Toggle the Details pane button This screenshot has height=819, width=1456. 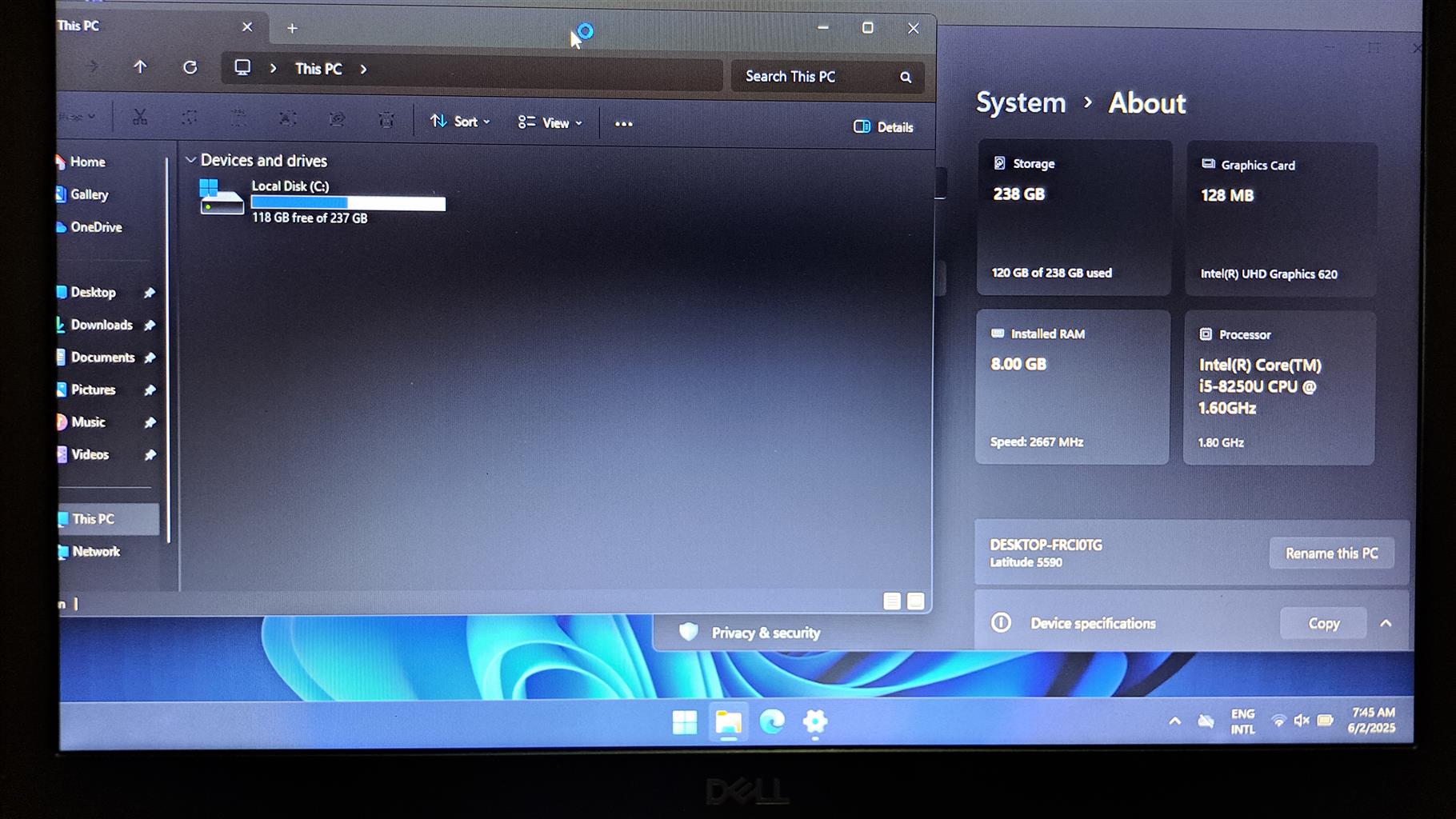coord(883,127)
